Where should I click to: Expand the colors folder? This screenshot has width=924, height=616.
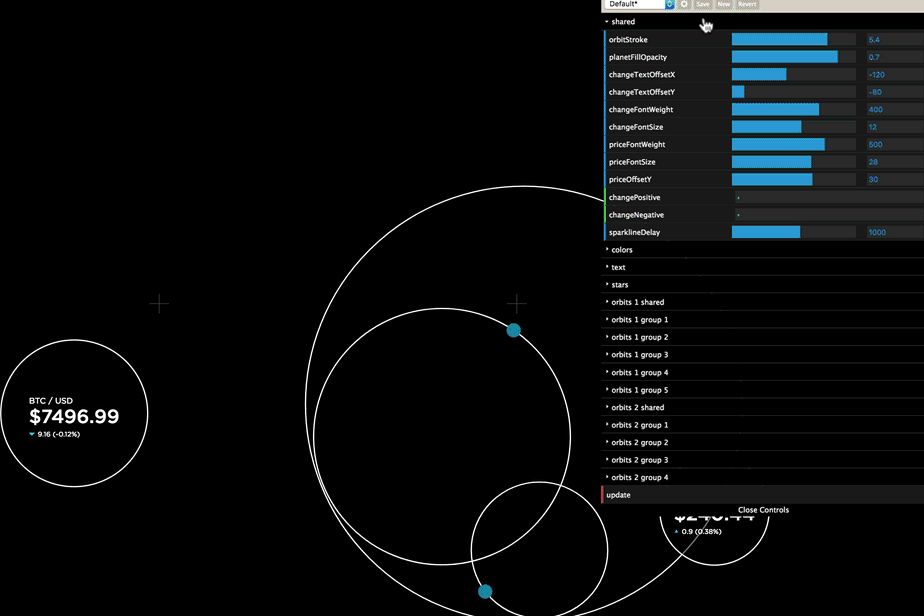click(x=763, y=250)
